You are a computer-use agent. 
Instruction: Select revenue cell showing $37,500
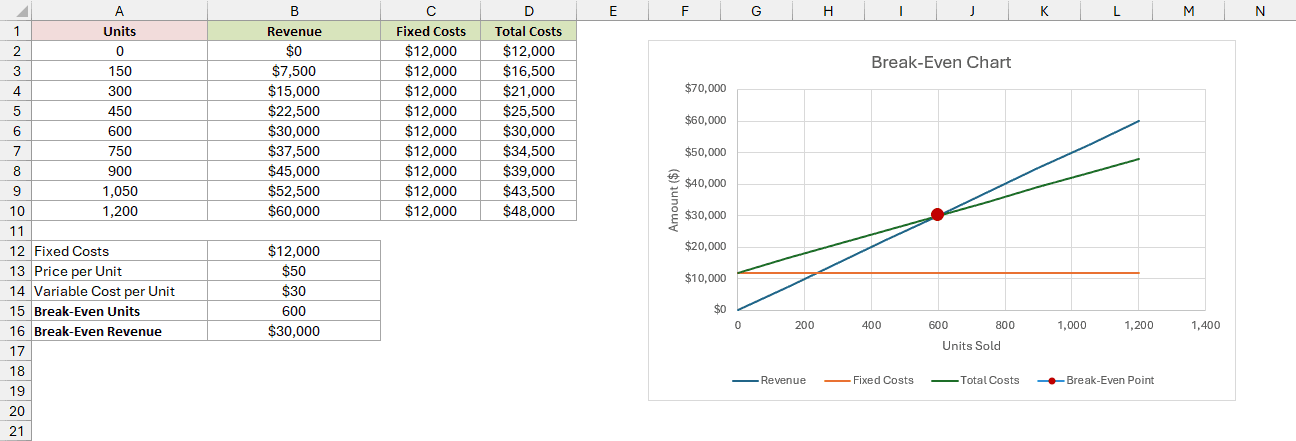pyautogui.click(x=294, y=151)
